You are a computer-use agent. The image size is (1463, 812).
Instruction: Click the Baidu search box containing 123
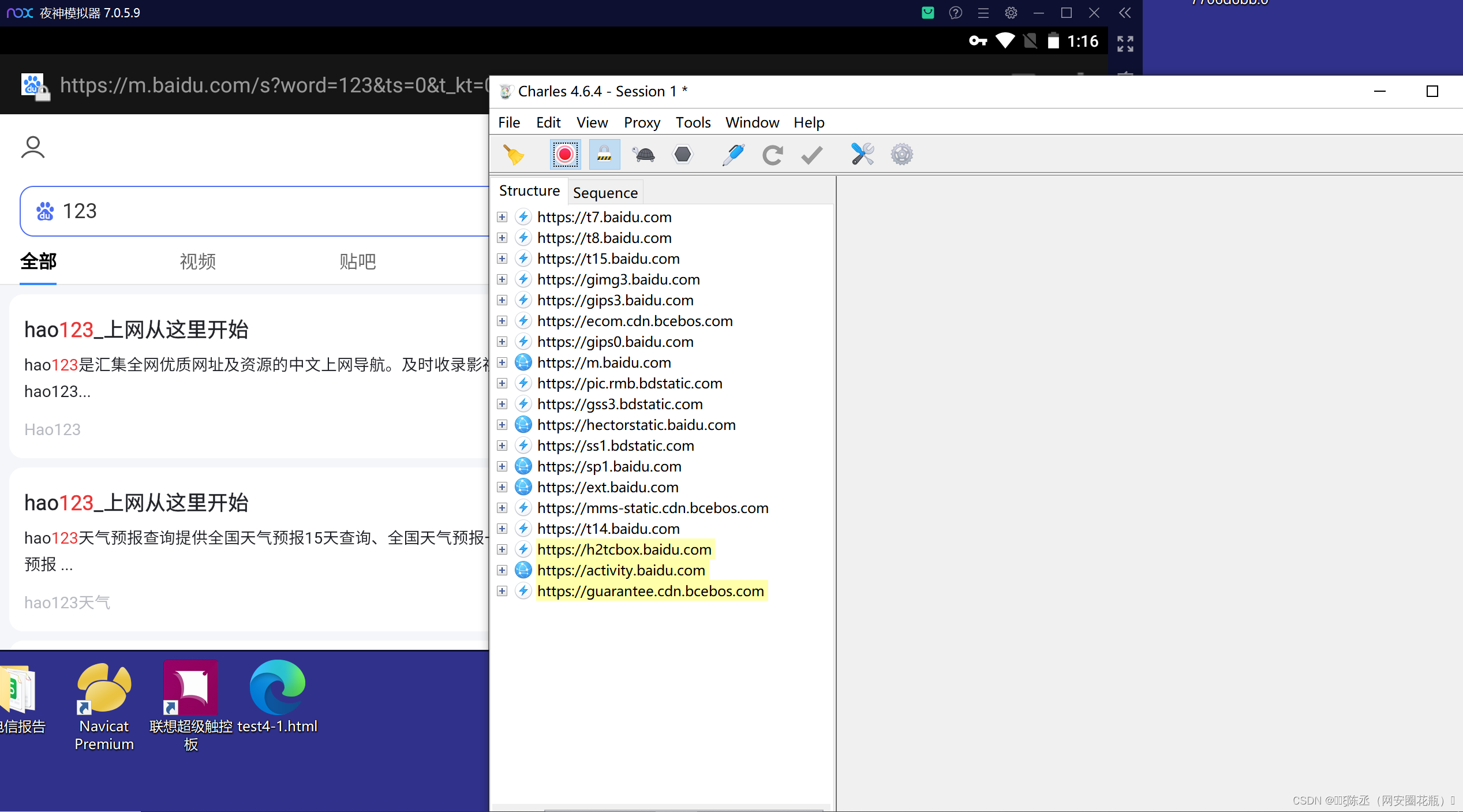pos(254,211)
